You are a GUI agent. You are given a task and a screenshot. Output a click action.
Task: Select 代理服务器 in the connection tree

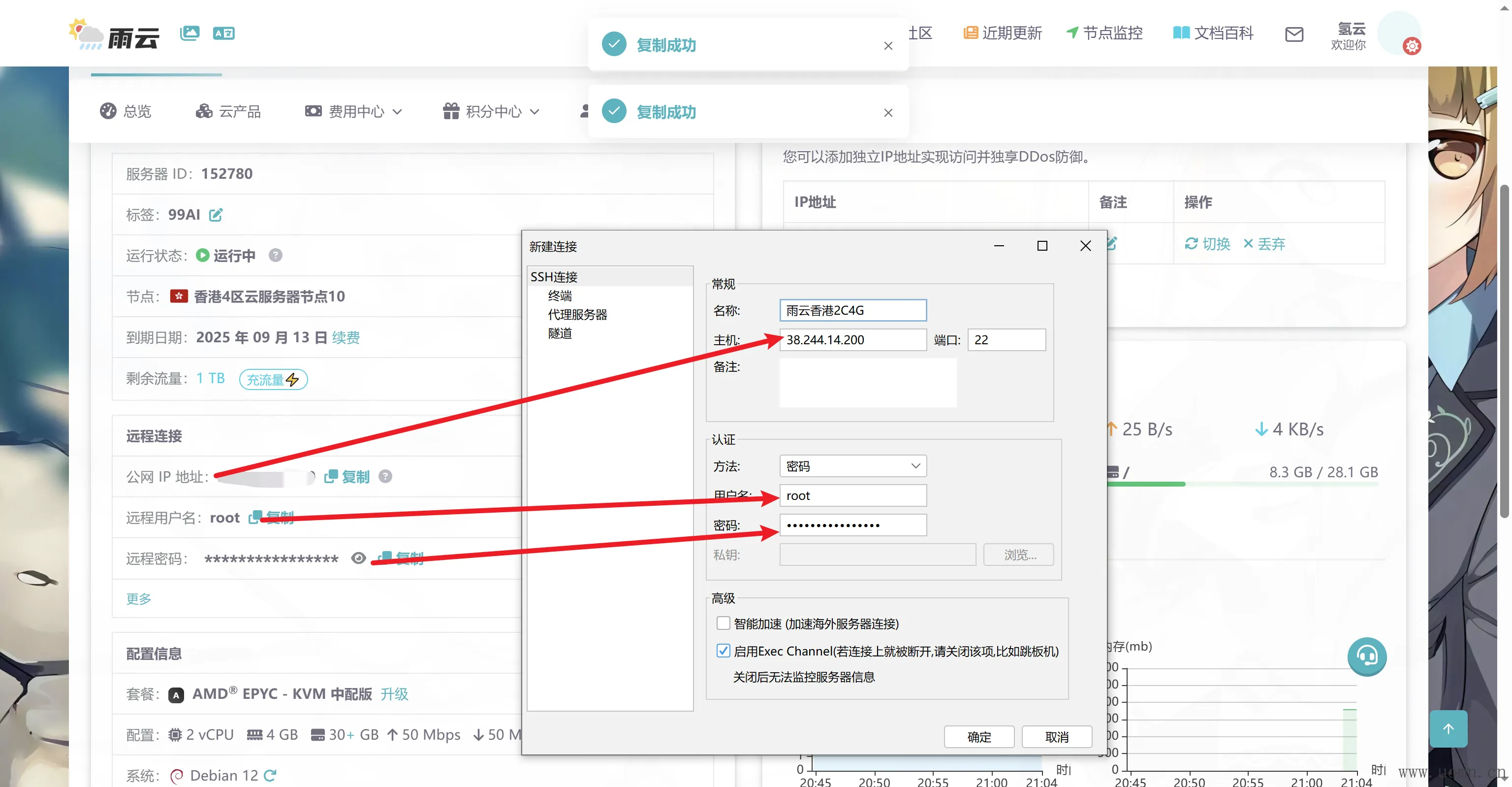(577, 314)
